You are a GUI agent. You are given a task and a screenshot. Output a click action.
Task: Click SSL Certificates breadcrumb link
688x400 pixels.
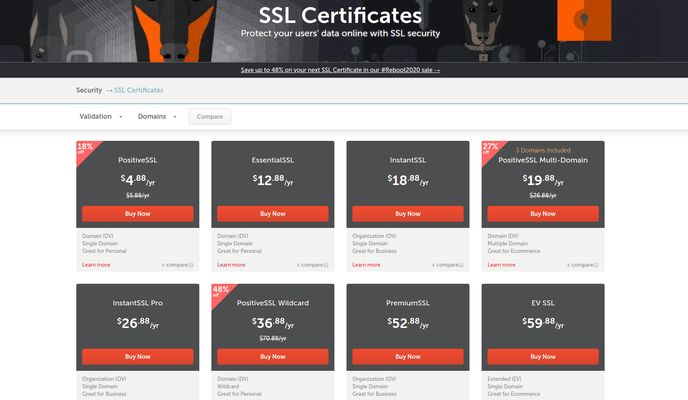139,90
